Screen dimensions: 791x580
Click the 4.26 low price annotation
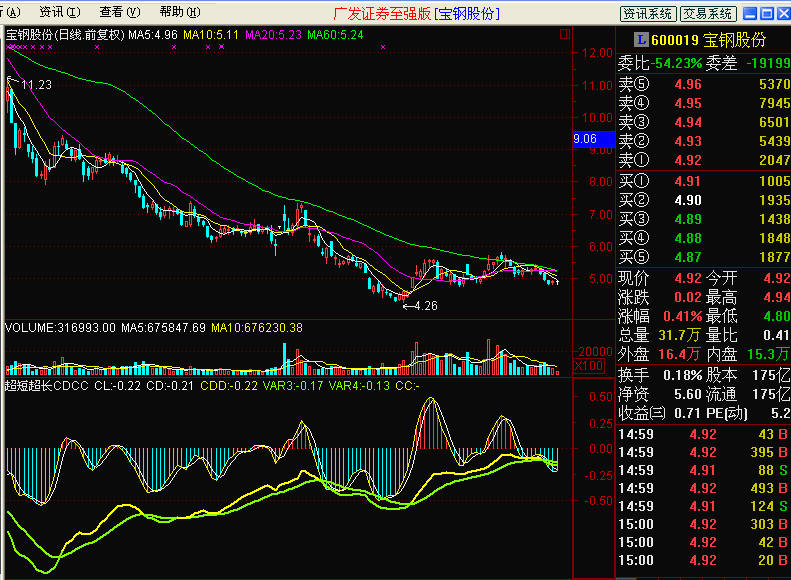tap(427, 306)
